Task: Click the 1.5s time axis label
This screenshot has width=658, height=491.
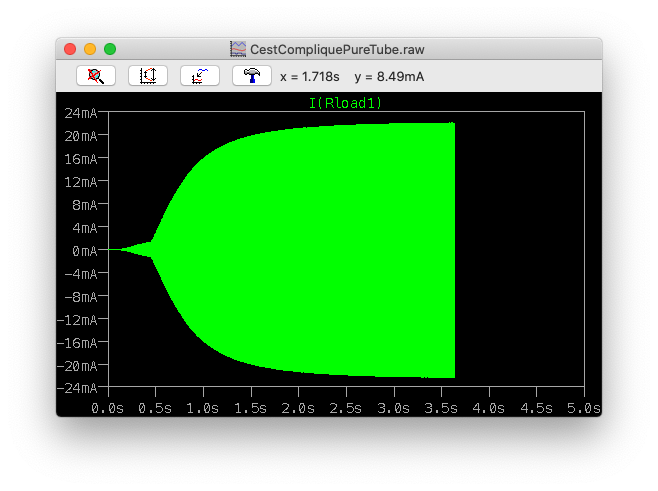Action: 250,408
